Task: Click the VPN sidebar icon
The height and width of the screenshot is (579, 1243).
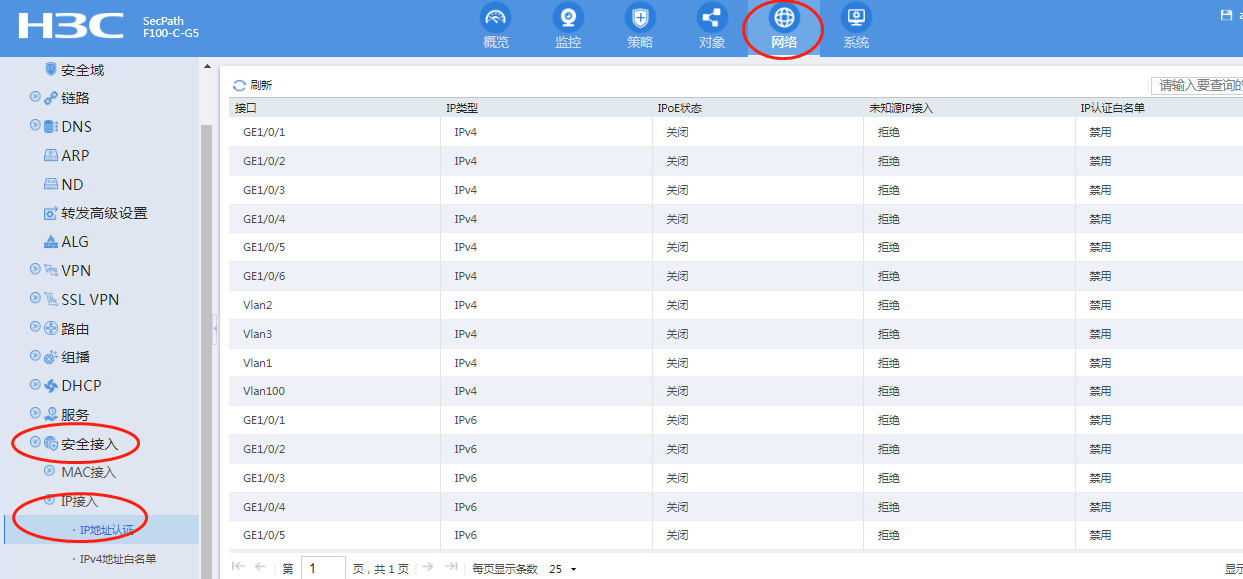Action: pyautogui.click(x=51, y=270)
